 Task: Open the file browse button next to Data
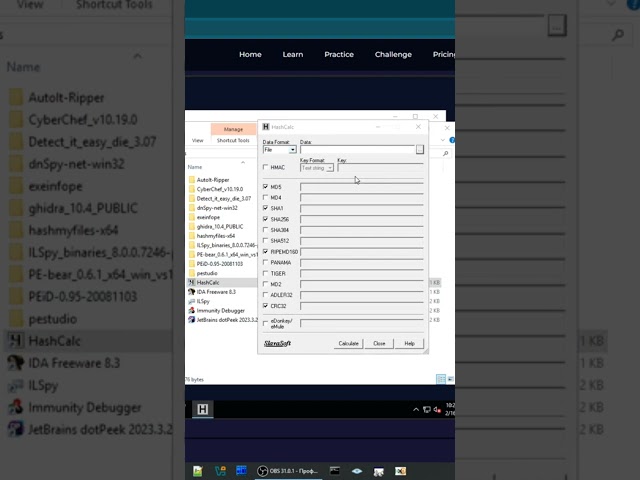tap(420, 149)
